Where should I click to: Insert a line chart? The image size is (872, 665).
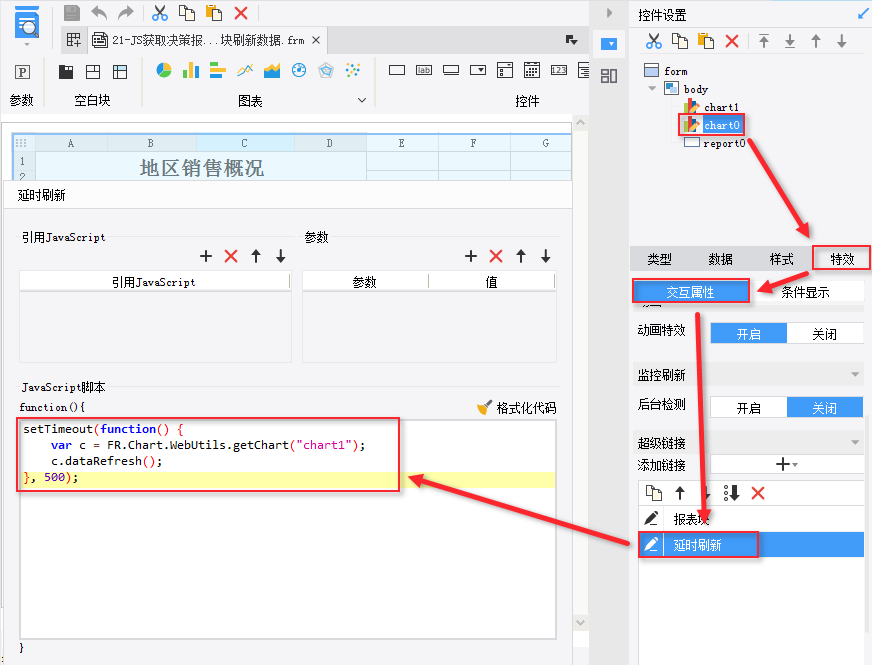coord(245,70)
